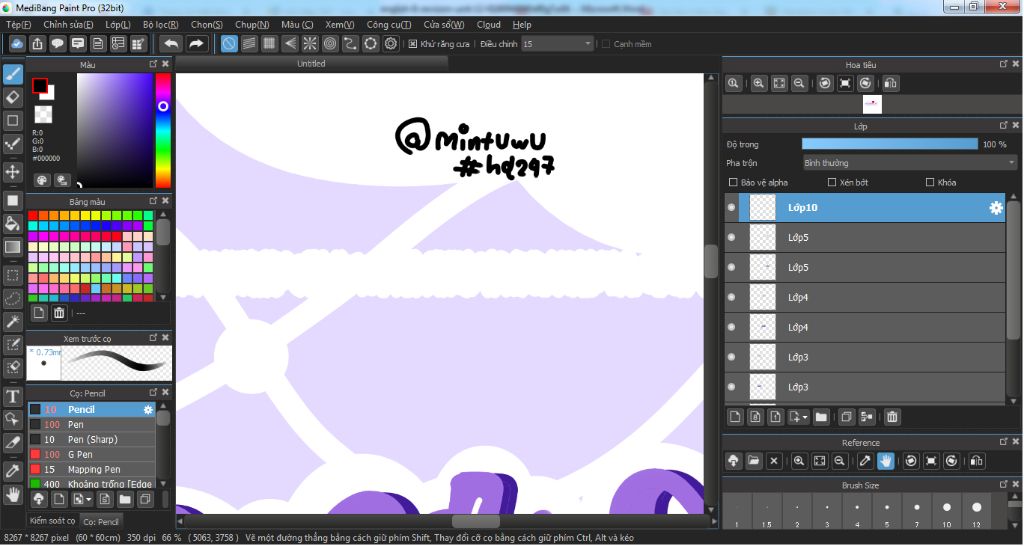This screenshot has height=546, width=1024.
Task: Delete palette color with trash icon
Action: (x=59, y=313)
